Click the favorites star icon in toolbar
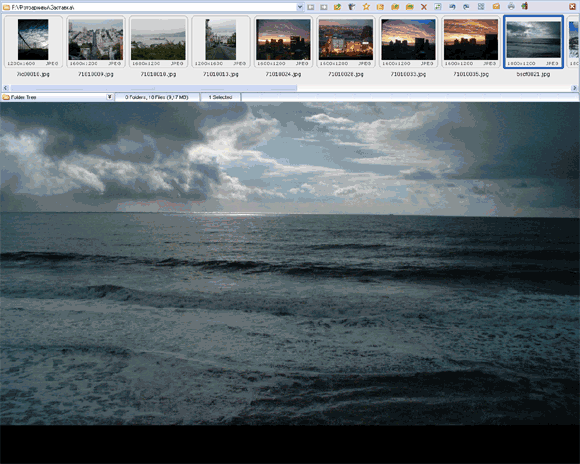The width and height of the screenshot is (580, 464). pyautogui.click(x=366, y=7)
